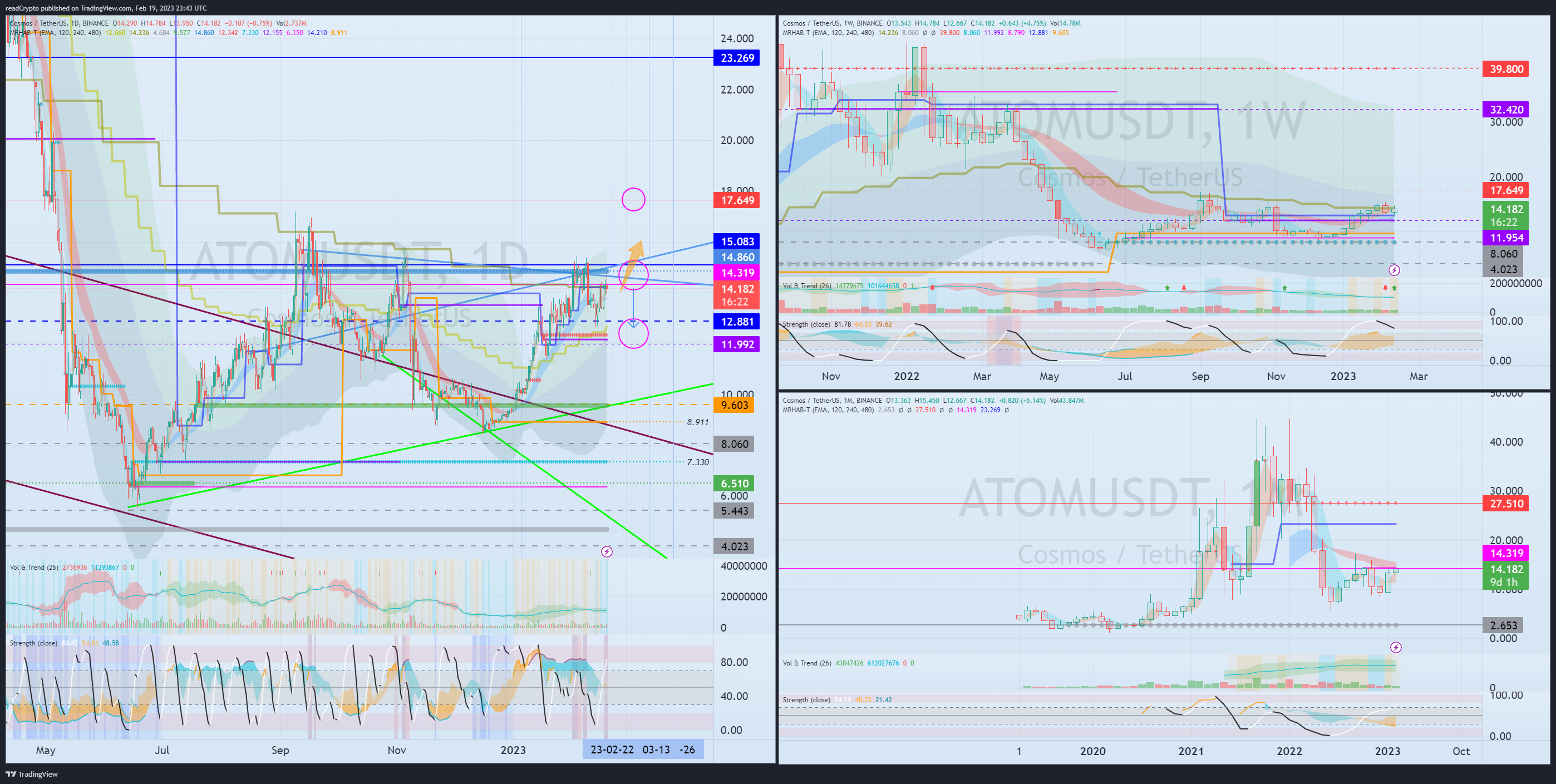Click the 14.860 price label
This screenshot has height=784, width=1556.
(x=736, y=257)
